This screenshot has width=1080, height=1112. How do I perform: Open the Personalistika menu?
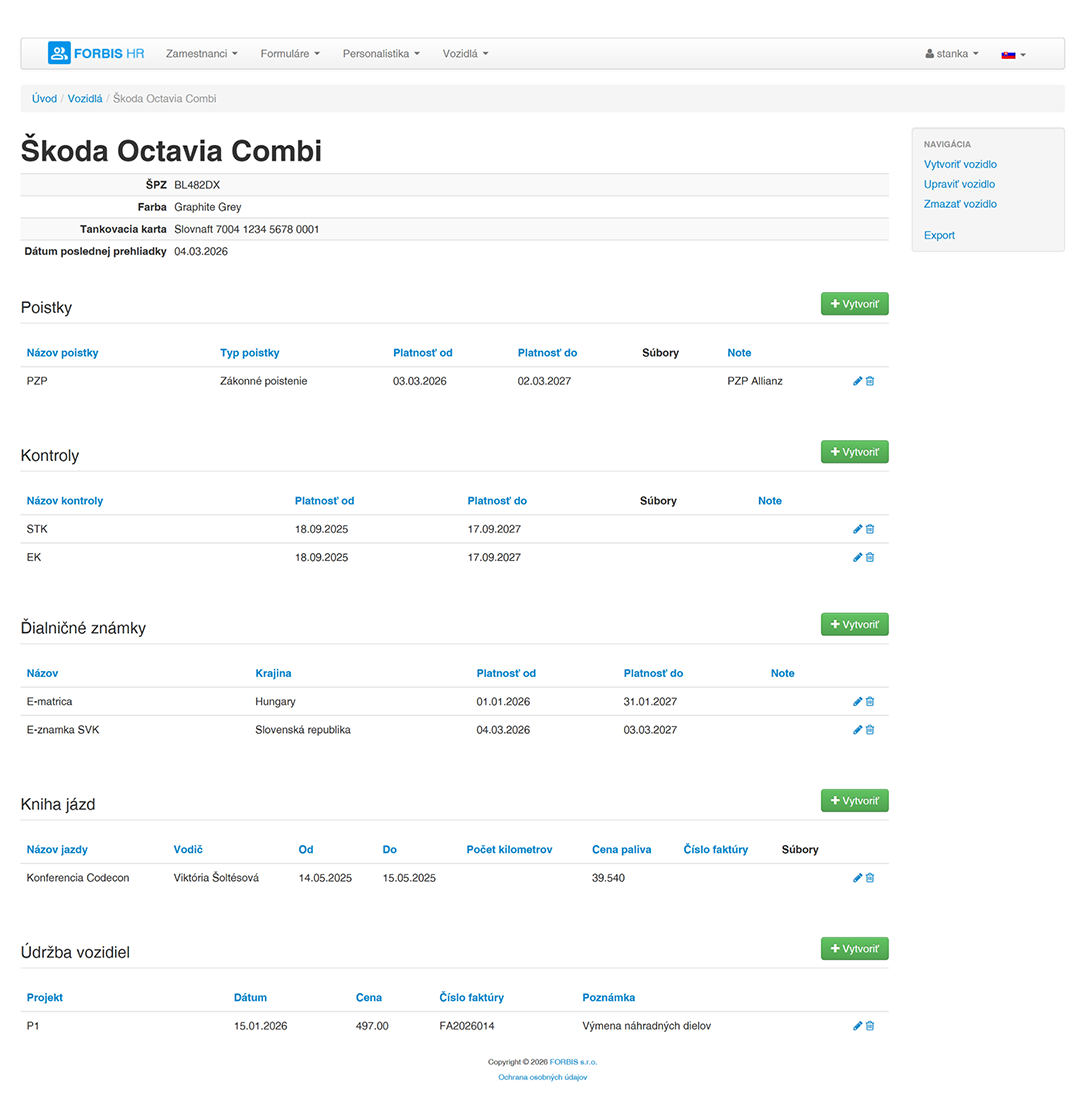pyautogui.click(x=381, y=54)
